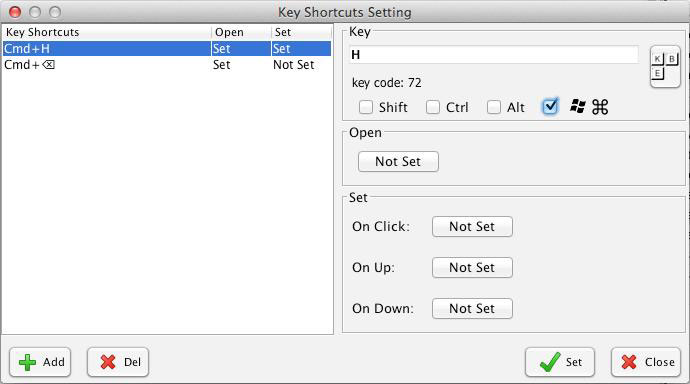Click the red X Del icon
The image size is (690, 384).
pos(108,362)
